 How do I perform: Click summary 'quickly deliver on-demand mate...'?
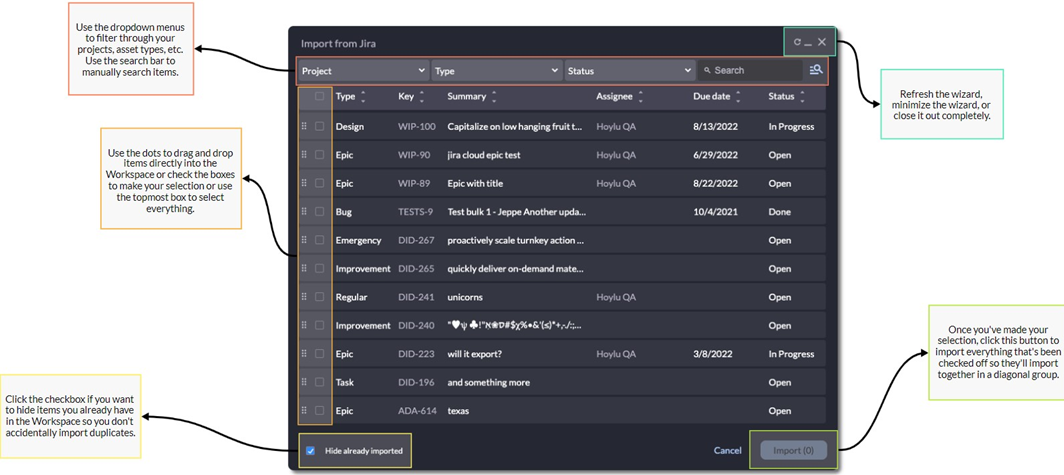(516, 269)
